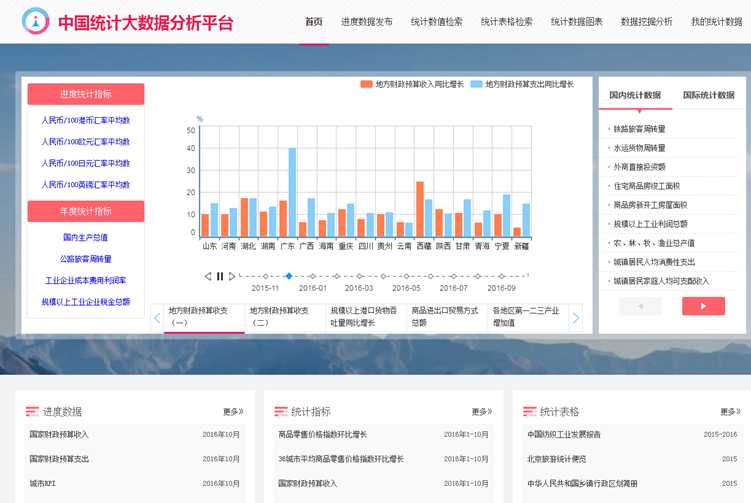751x503 pixels.
Task: Show next chart topics with right chevron
Action: tap(576, 318)
